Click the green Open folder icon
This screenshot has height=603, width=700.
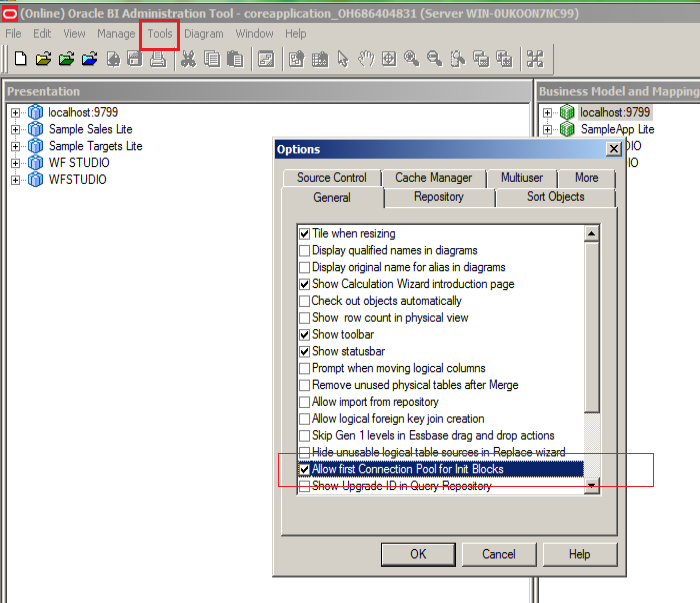pyautogui.click(x=67, y=58)
